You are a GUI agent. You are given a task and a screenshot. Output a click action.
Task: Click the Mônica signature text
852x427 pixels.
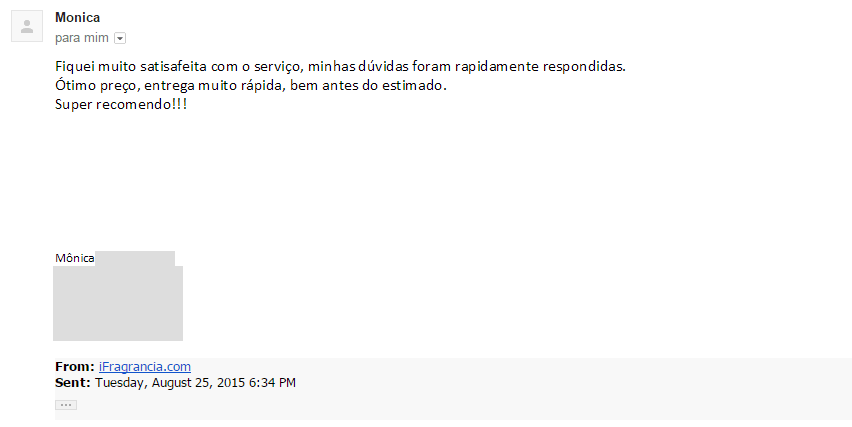point(74,258)
